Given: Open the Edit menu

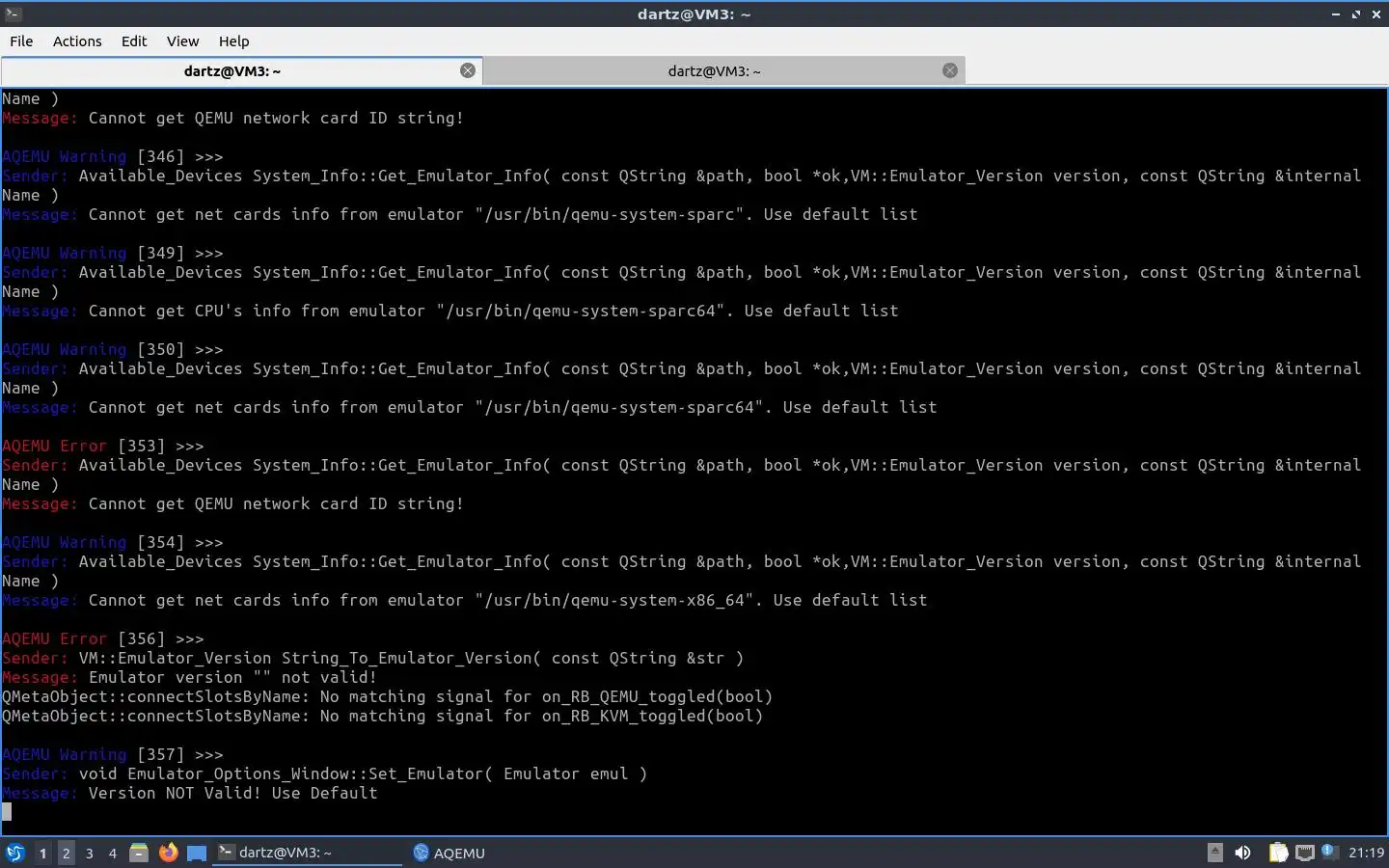Looking at the screenshot, I should [x=134, y=41].
